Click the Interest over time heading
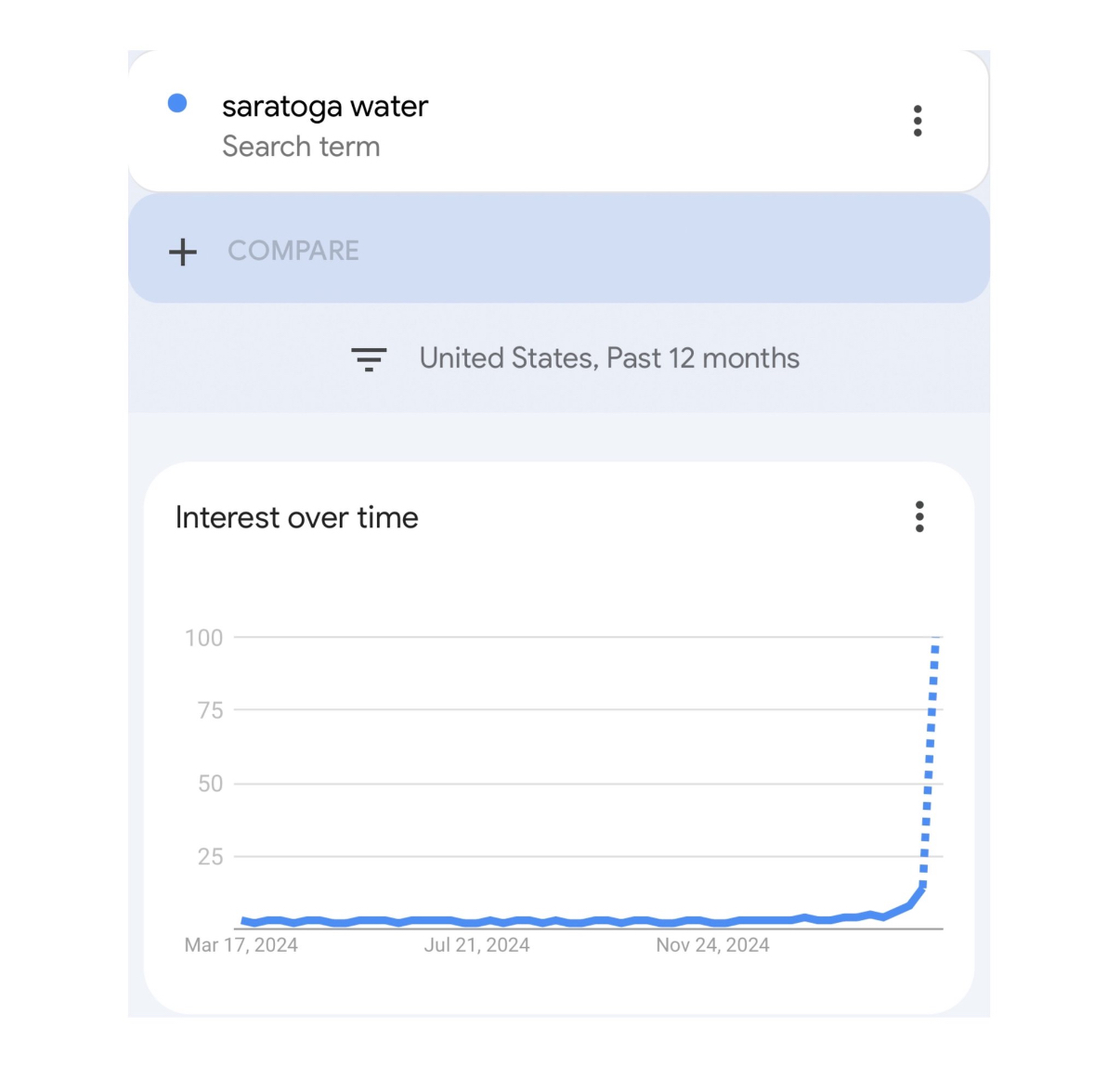 [296, 517]
